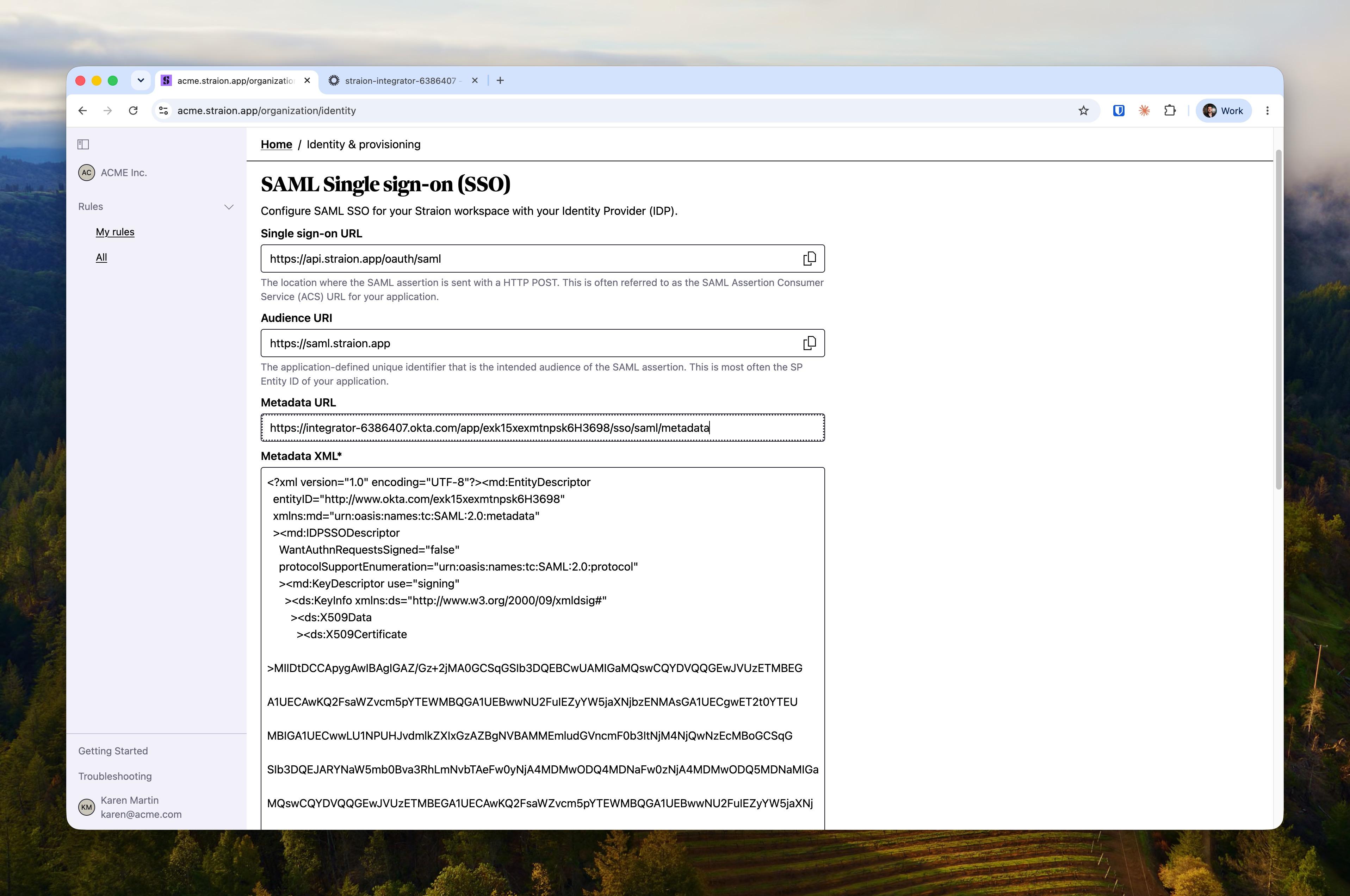The width and height of the screenshot is (1350, 896).
Task: Click 'Identity & provisioning' breadcrumb text
Action: 364,144
